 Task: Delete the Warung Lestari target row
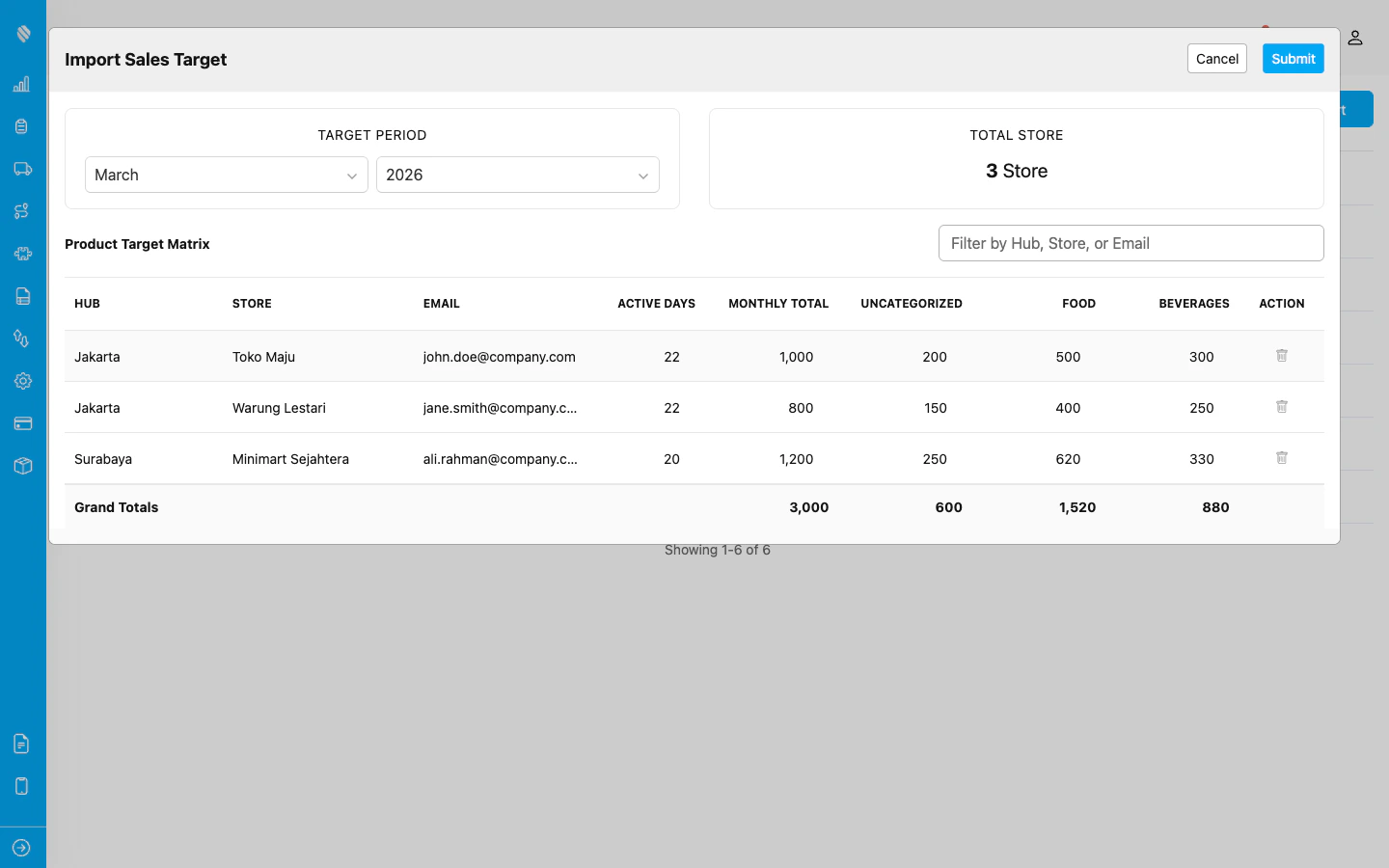pyautogui.click(x=1281, y=407)
